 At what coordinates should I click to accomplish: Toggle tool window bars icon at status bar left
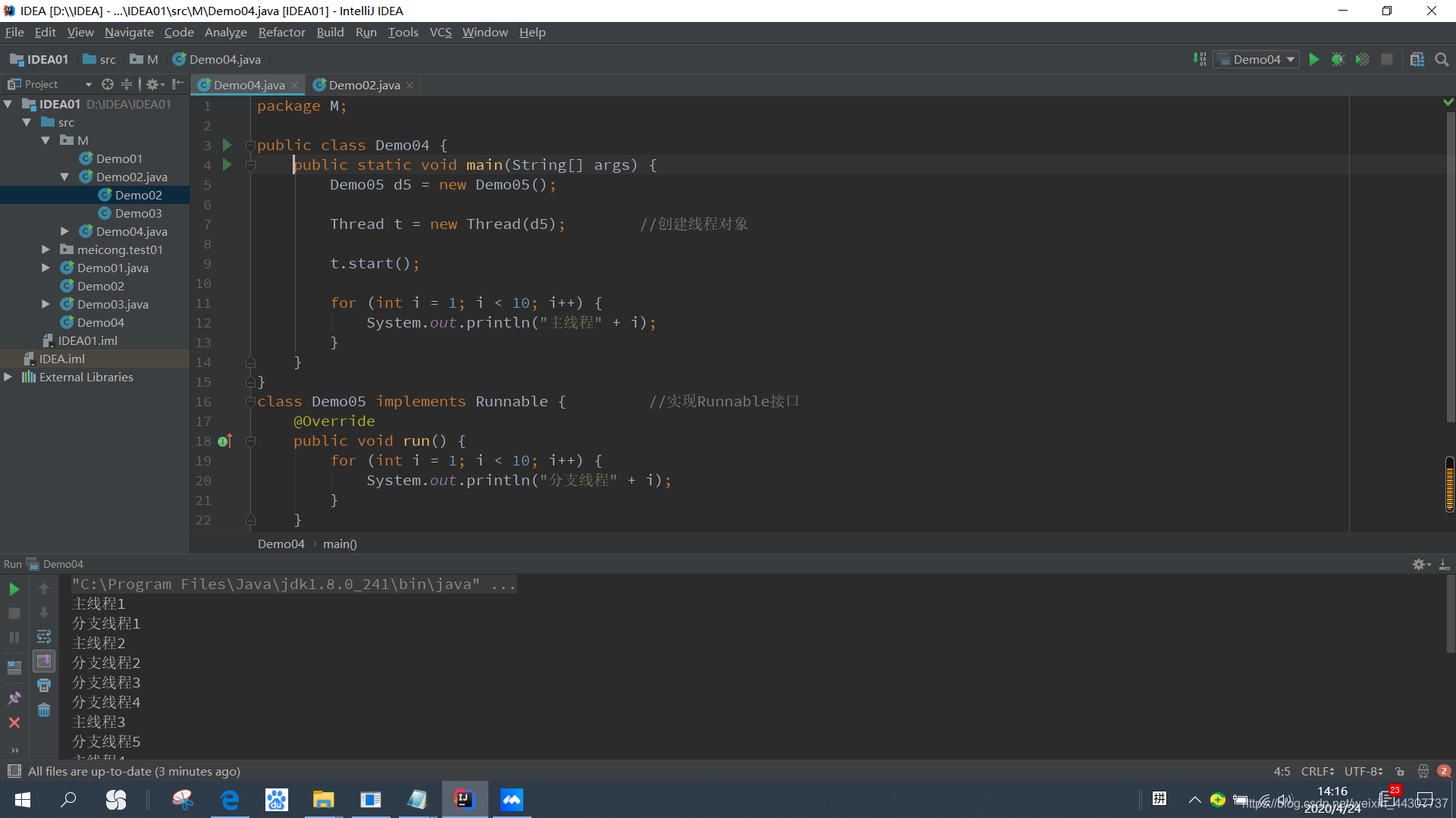click(x=14, y=771)
